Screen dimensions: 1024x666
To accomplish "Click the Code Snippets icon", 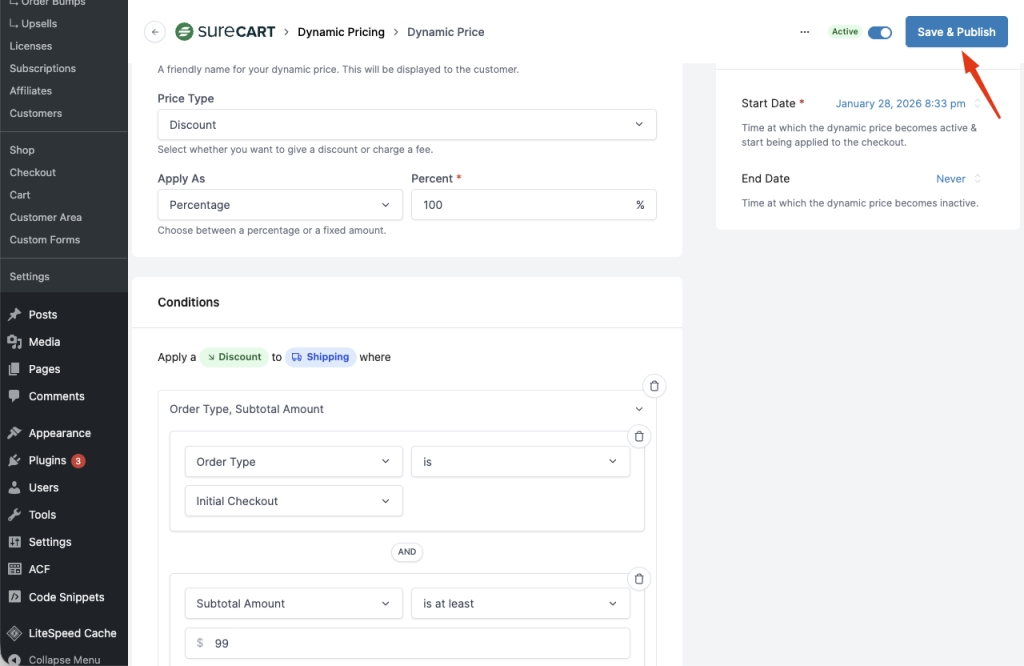I will [x=14, y=597].
